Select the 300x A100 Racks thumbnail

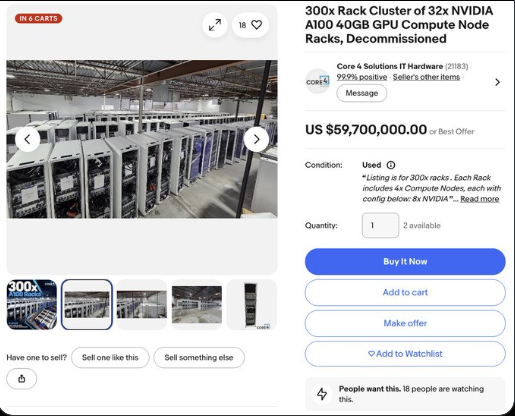[32, 305]
